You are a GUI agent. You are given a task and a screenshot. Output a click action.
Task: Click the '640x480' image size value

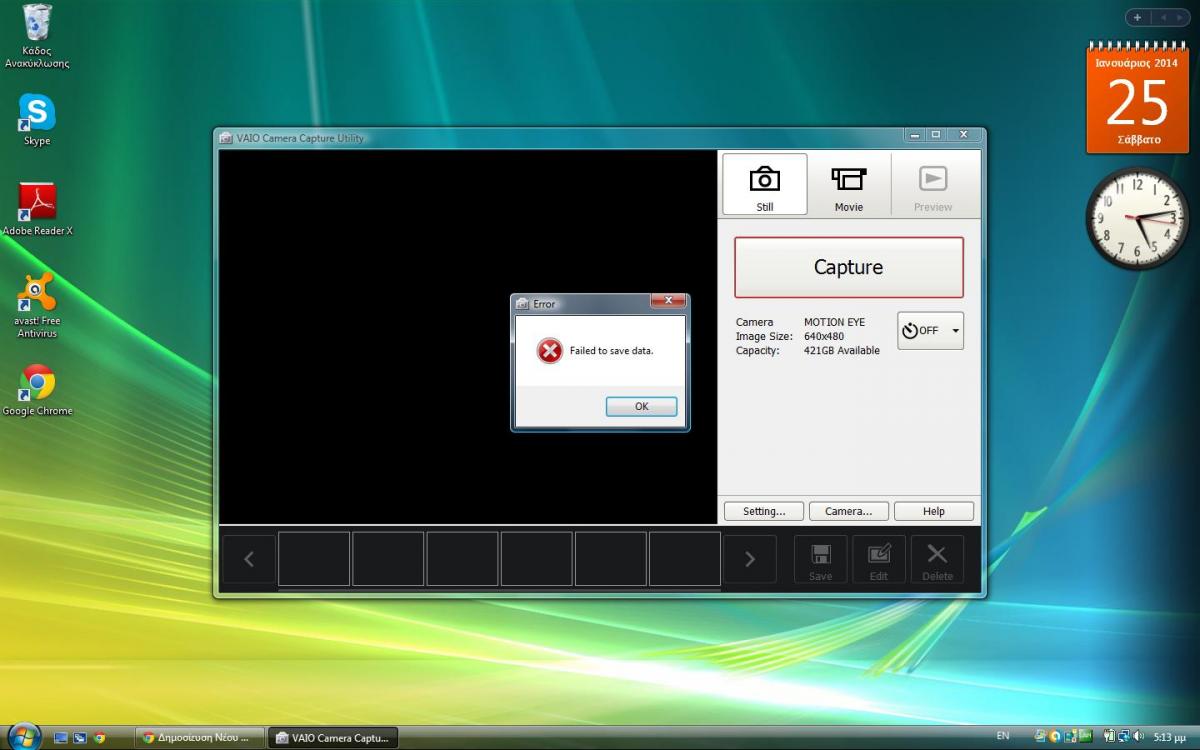pyautogui.click(x=824, y=336)
